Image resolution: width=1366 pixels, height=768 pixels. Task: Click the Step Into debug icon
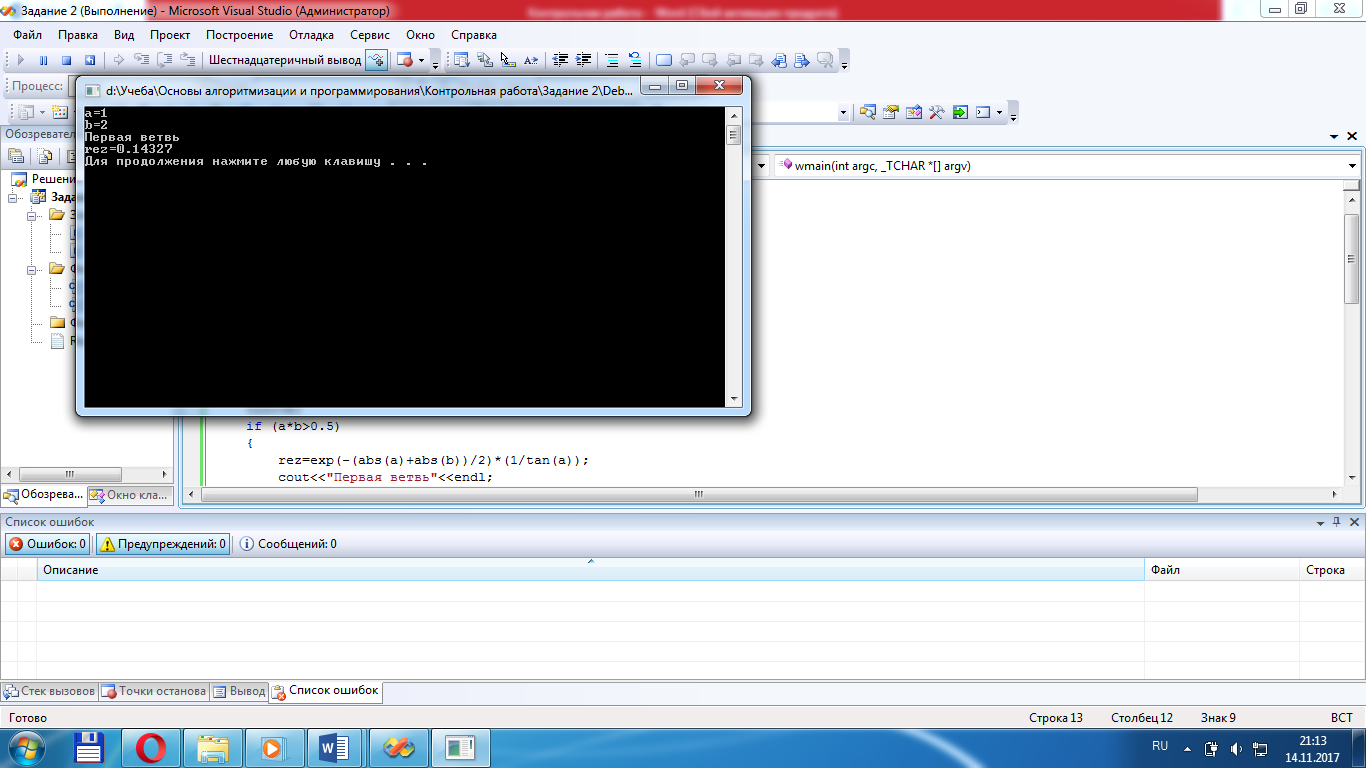[141, 61]
